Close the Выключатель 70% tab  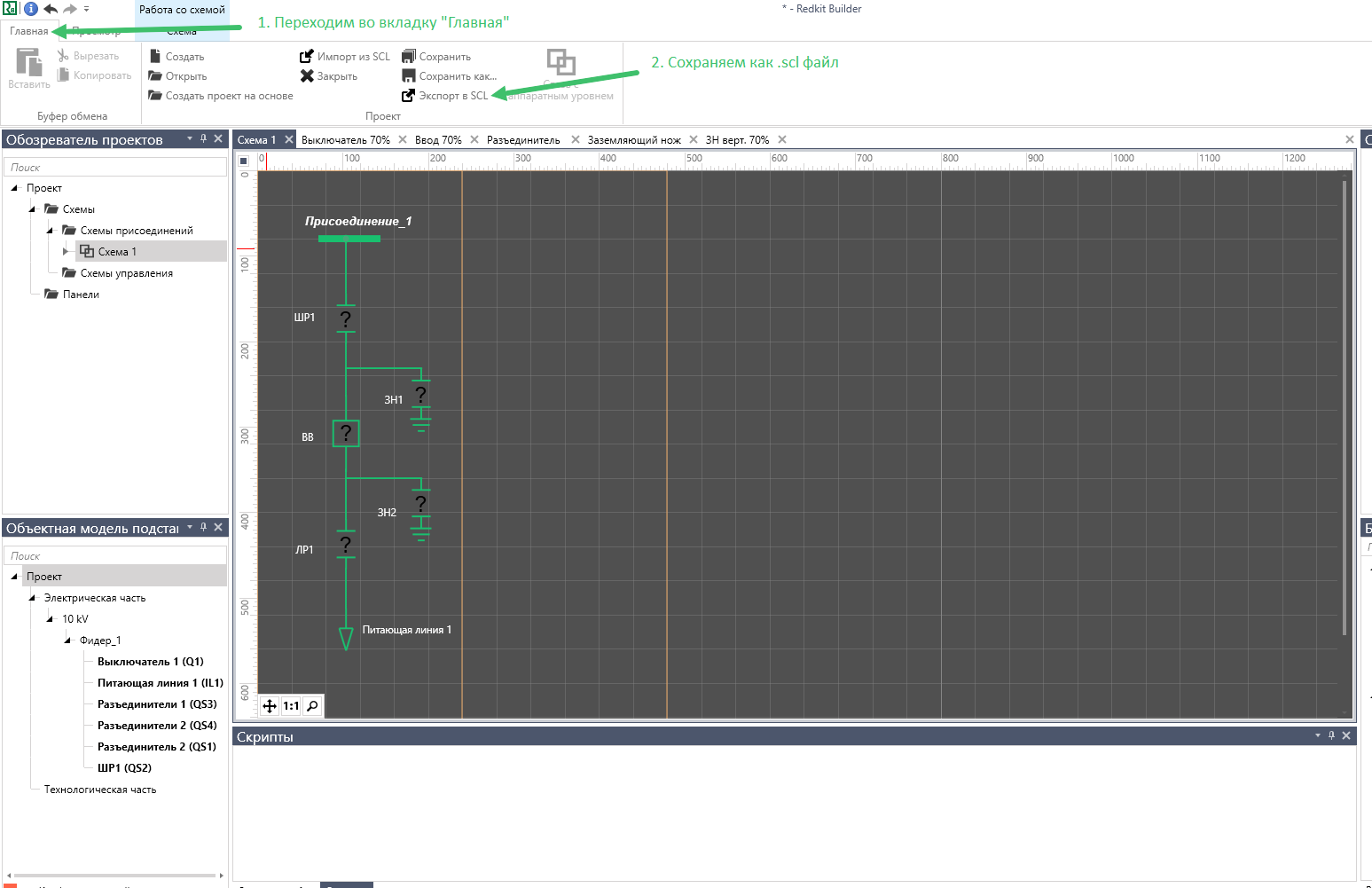[x=403, y=140]
